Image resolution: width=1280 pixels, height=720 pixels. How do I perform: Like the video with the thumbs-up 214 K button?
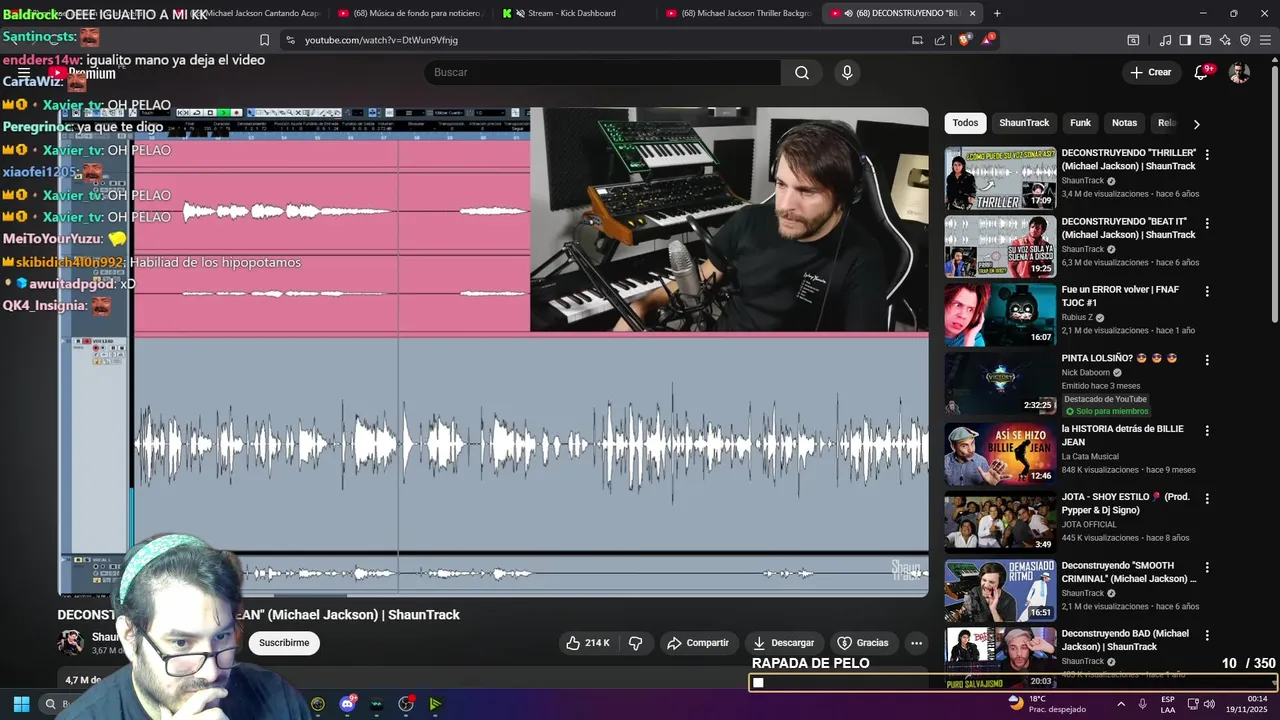click(x=588, y=643)
